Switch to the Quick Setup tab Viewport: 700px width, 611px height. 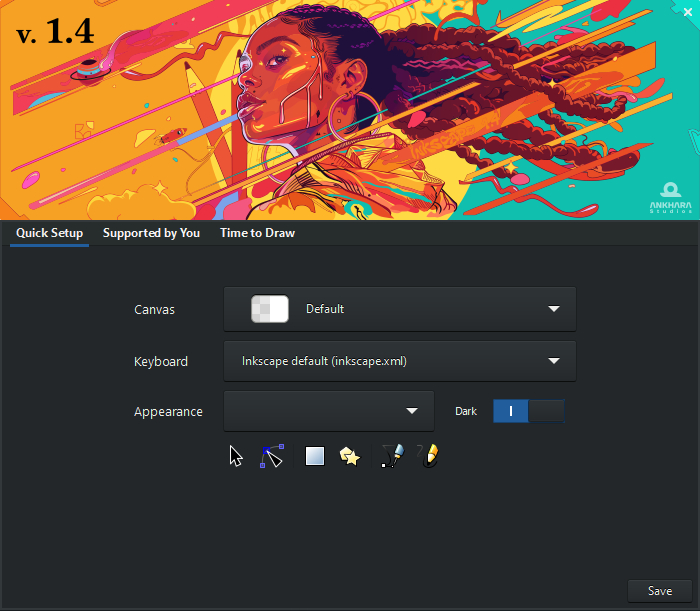(x=50, y=233)
